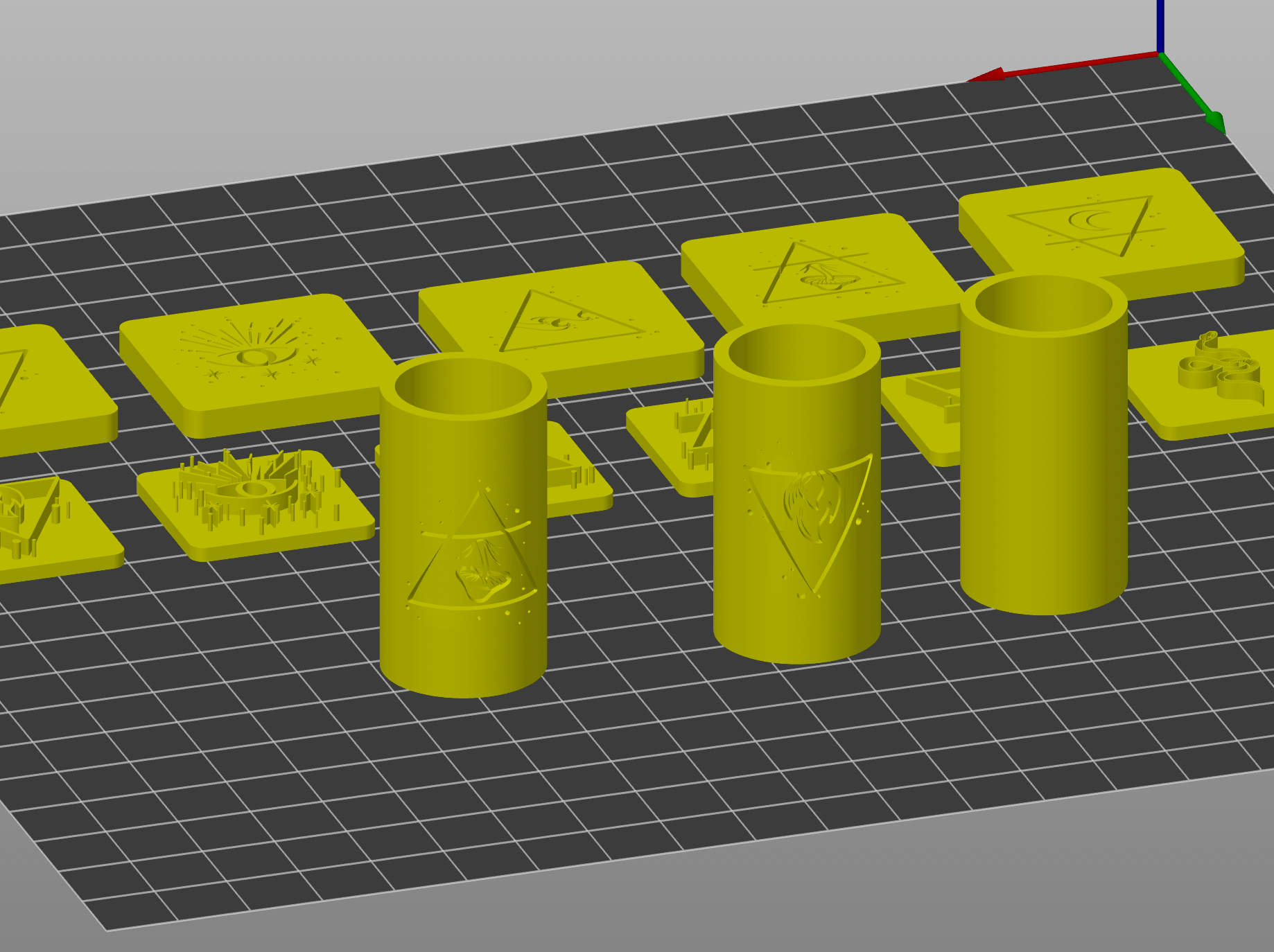Click the hollow top opening of plain cylinder
Viewport: 1274px width, 952px height.
click(x=1043, y=305)
